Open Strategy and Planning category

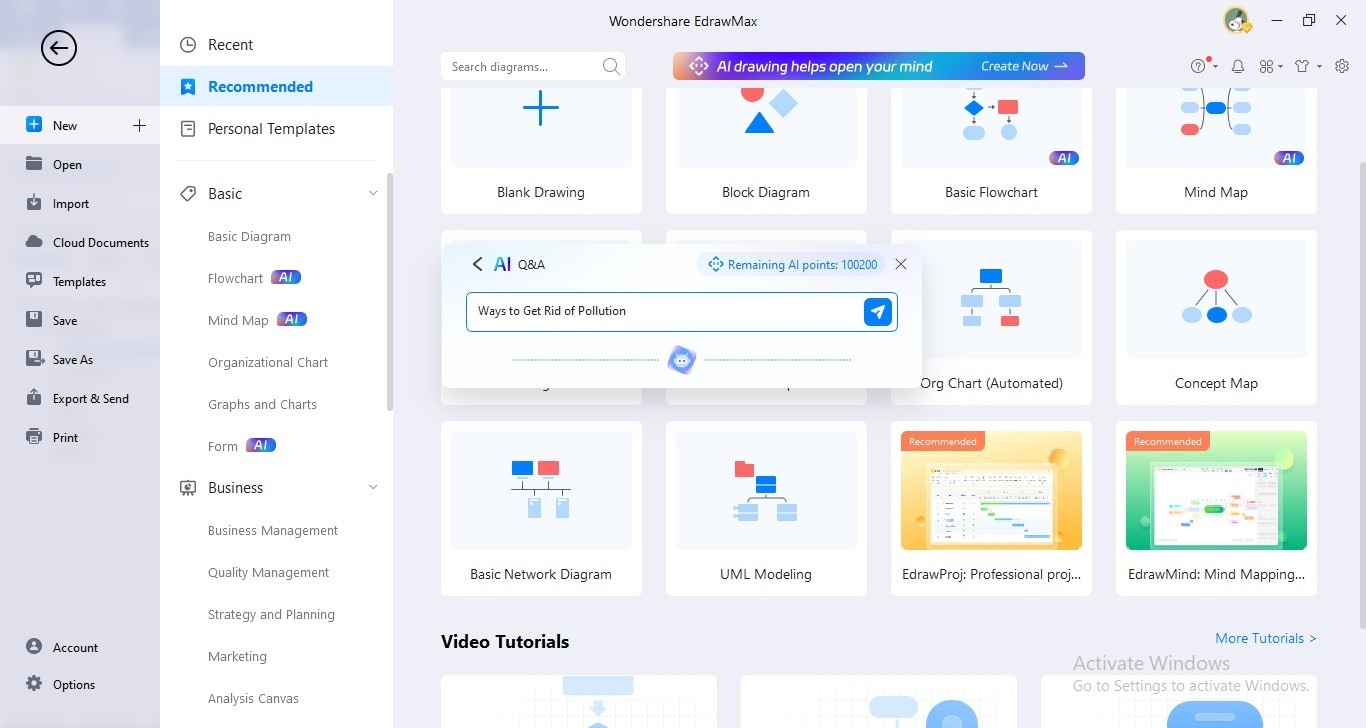[x=271, y=614]
